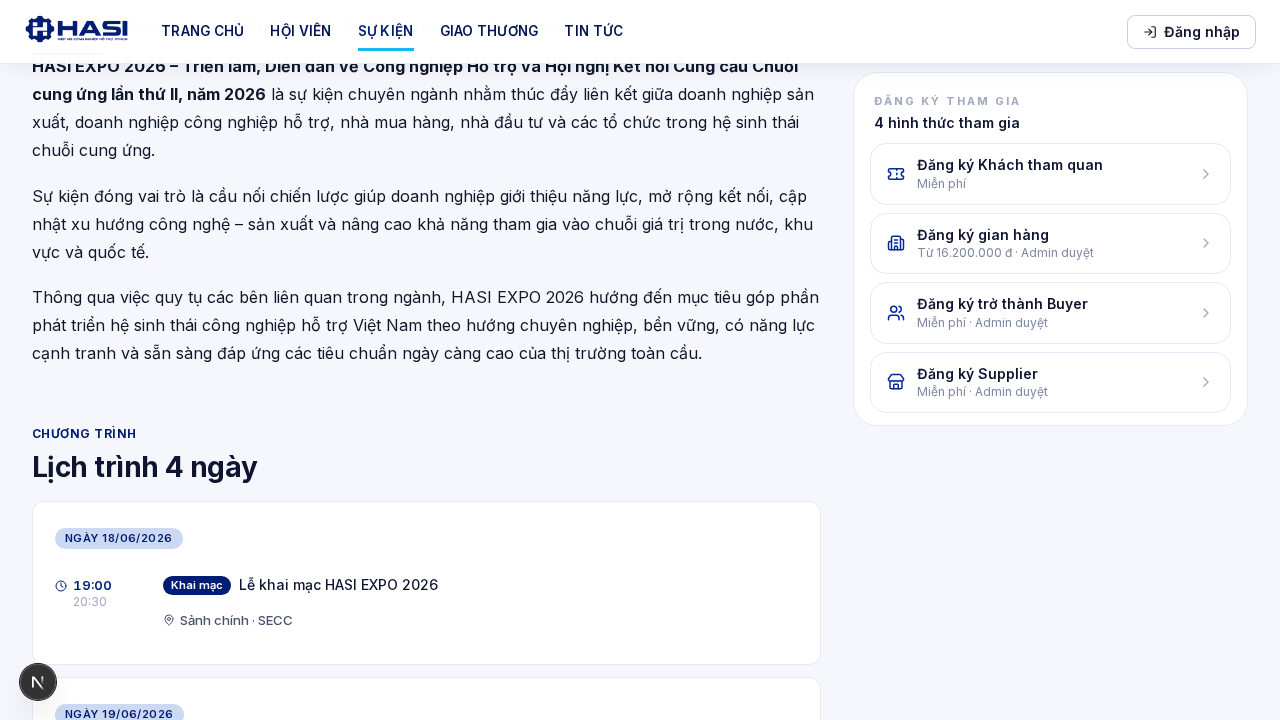Click the HASI logo
This screenshot has height=720, width=1280.
click(x=77, y=29)
